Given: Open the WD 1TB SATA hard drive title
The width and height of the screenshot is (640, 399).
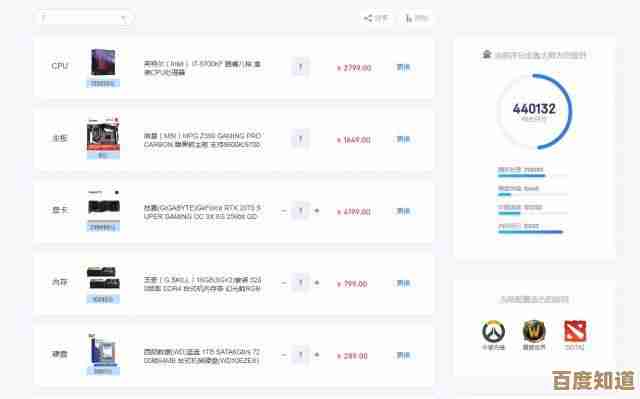Looking at the screenshot, I should click(x=202, y=356).
